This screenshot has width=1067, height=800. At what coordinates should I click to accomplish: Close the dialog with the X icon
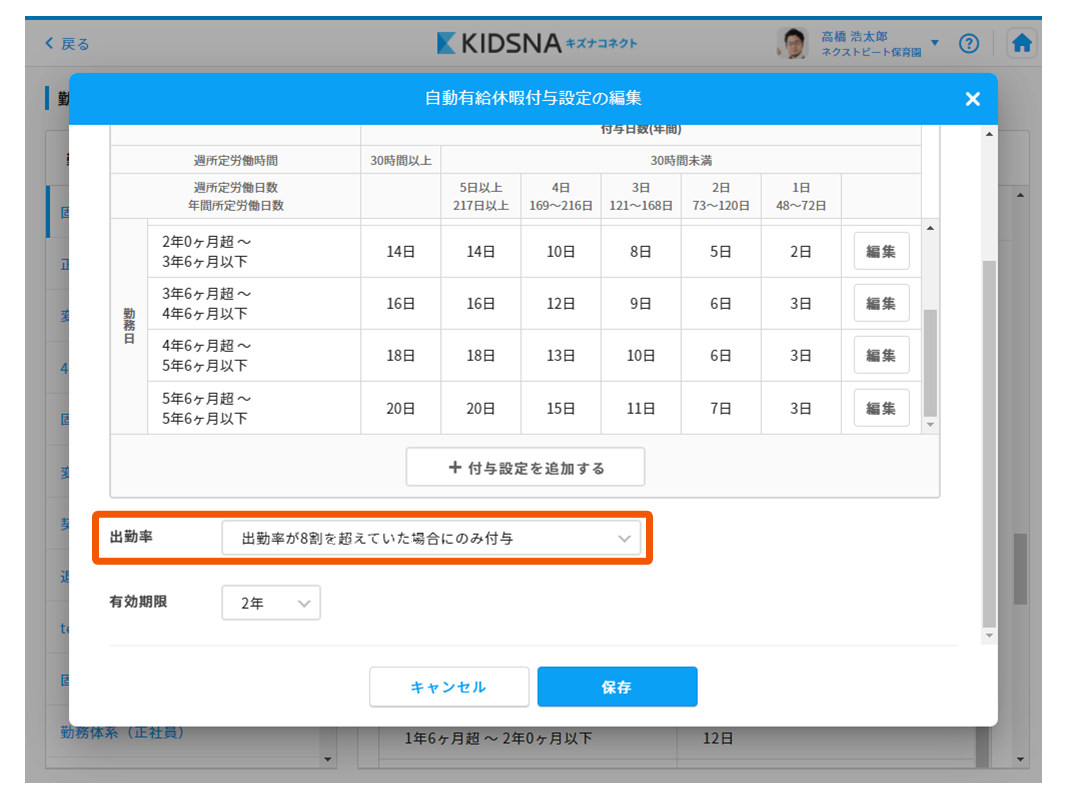click(972, 99)
